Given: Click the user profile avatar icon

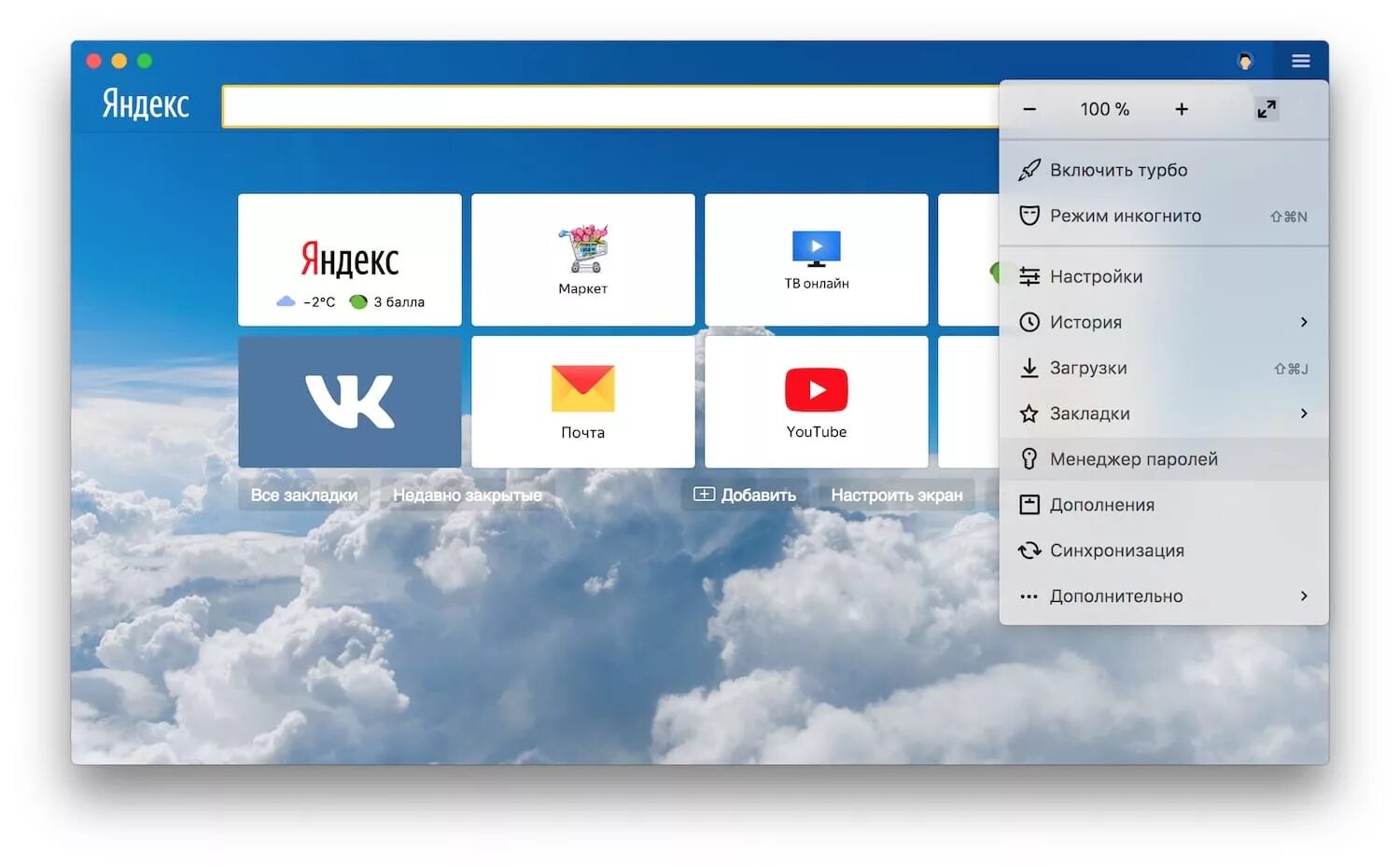Looking at the screenshot, I should [1245, 61].
